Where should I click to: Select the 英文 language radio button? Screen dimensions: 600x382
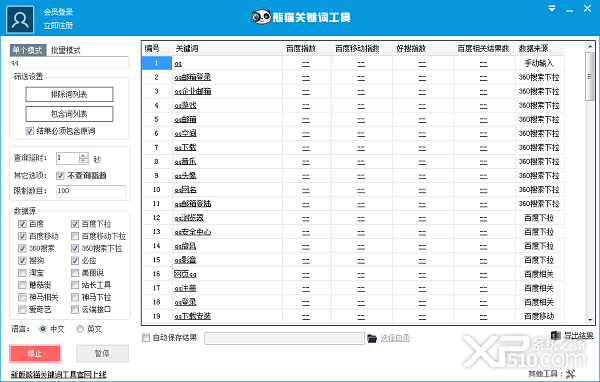[80, 329]
